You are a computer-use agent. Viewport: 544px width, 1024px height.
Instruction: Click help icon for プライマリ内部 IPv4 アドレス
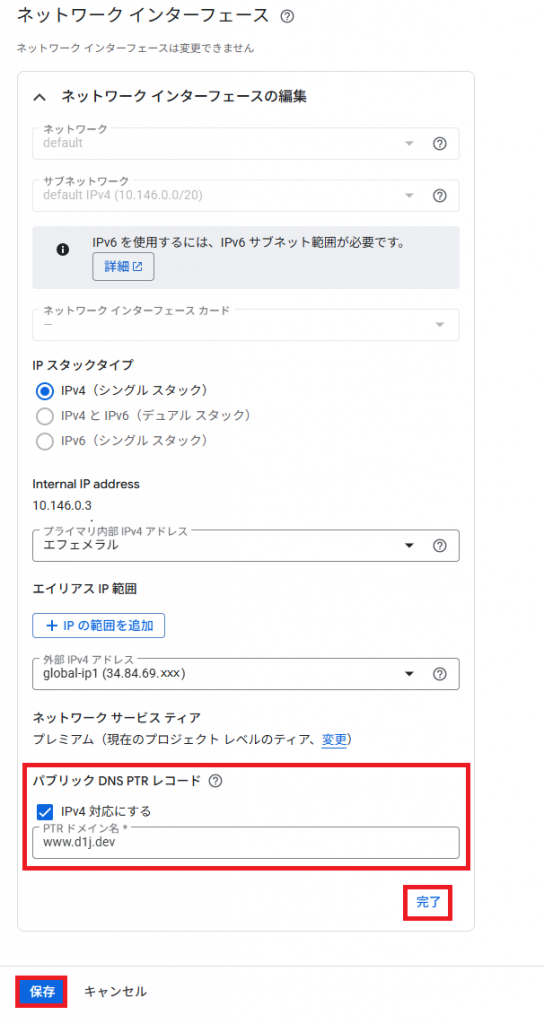[440, 545]
